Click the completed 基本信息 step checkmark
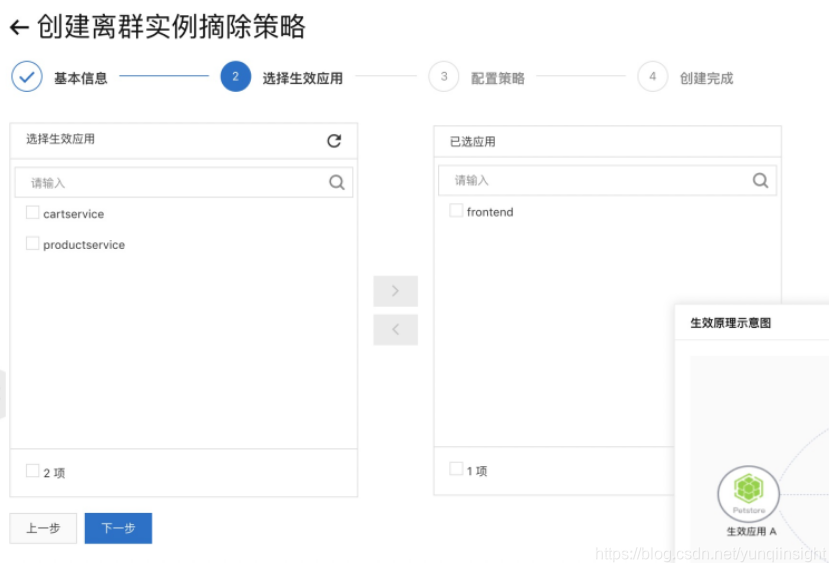 click(x=27, y=77)
